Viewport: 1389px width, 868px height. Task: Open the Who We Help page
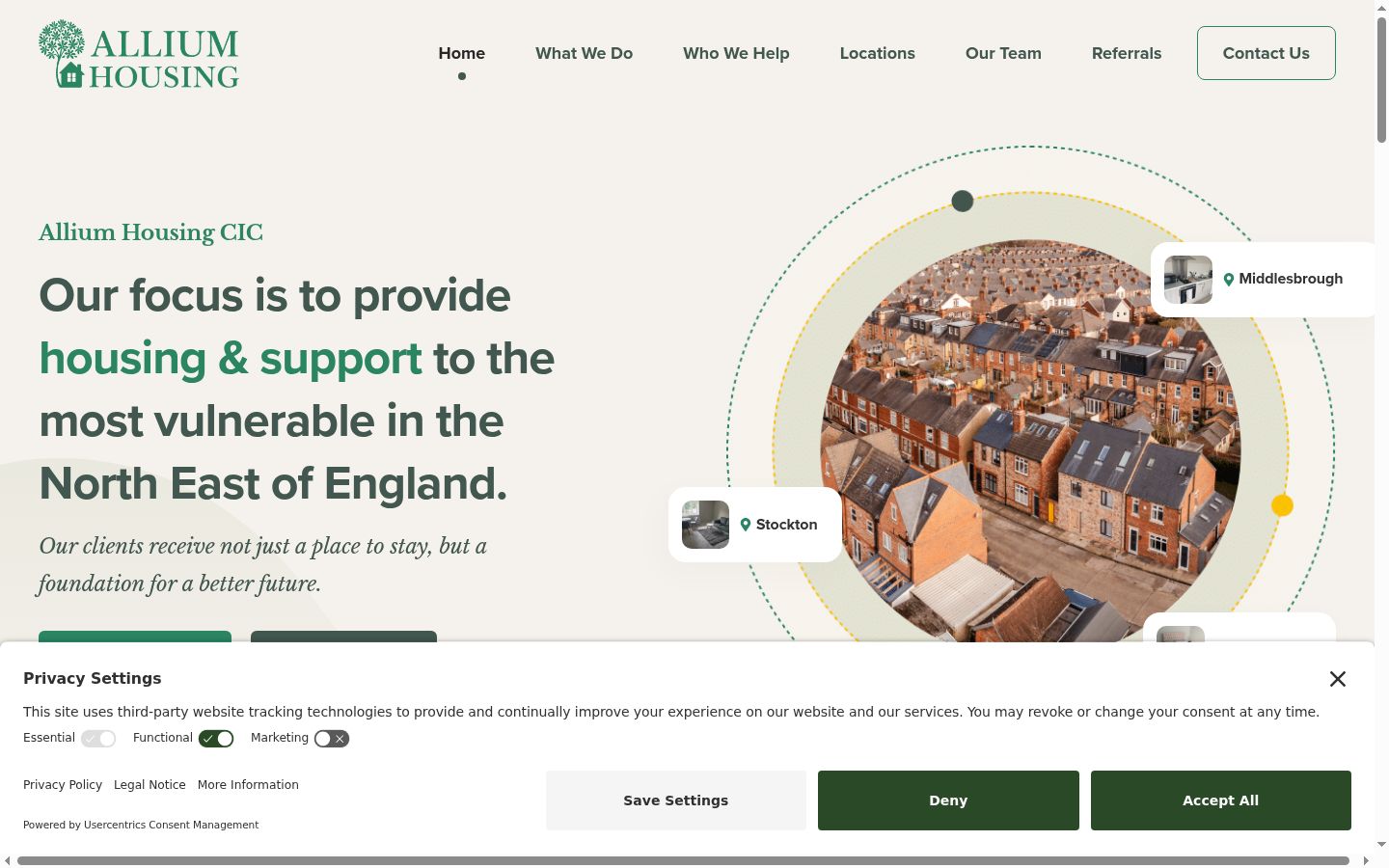(736, 53)
